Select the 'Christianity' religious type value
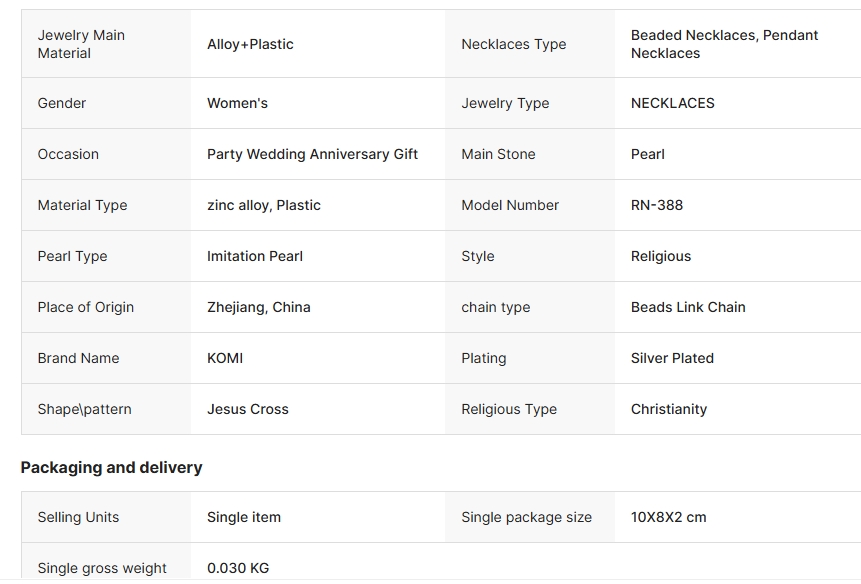Image resolution: width=861 pixels, height=584 pixels. pyautogui.click(x=669, y=409)
